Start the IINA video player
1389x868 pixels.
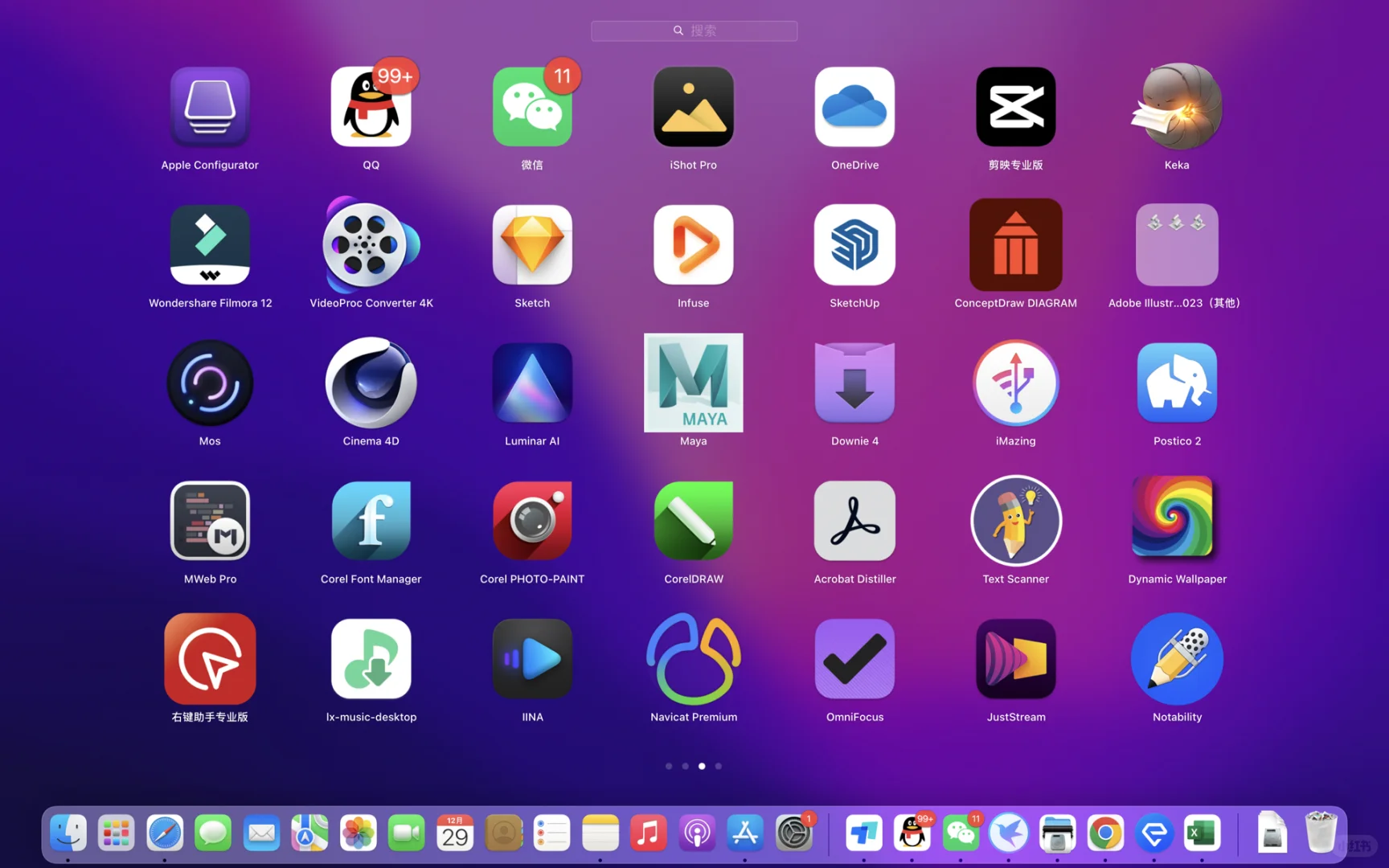[531, 658]
